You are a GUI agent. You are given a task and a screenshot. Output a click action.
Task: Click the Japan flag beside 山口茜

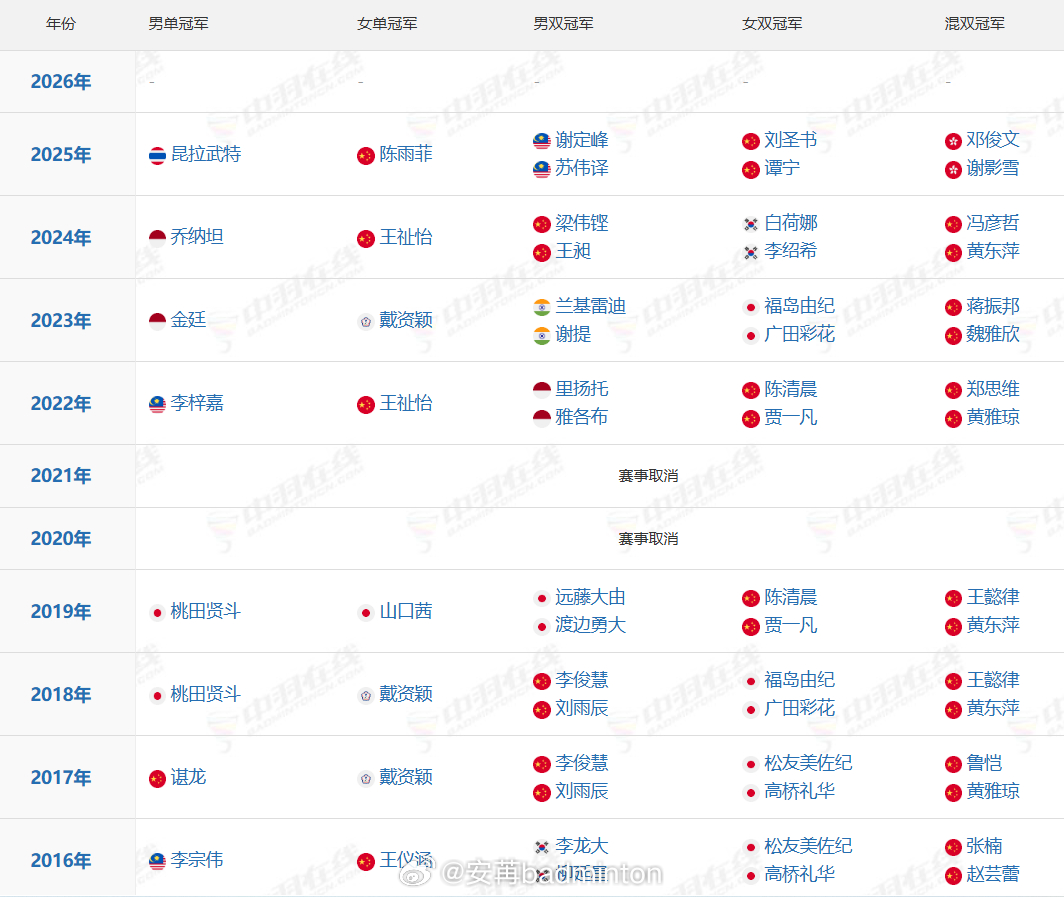coord(366,613)
